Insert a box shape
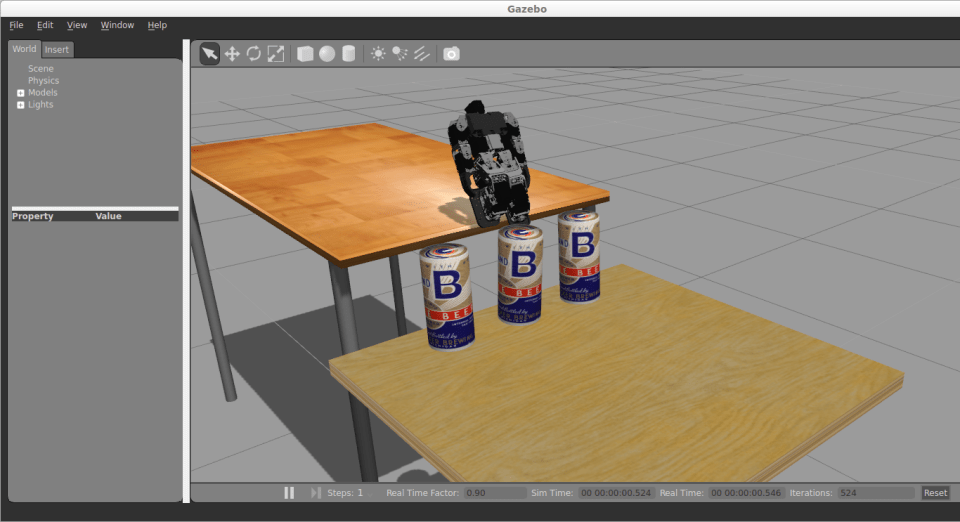The image size is (960, 522). [x=305, y=54]
